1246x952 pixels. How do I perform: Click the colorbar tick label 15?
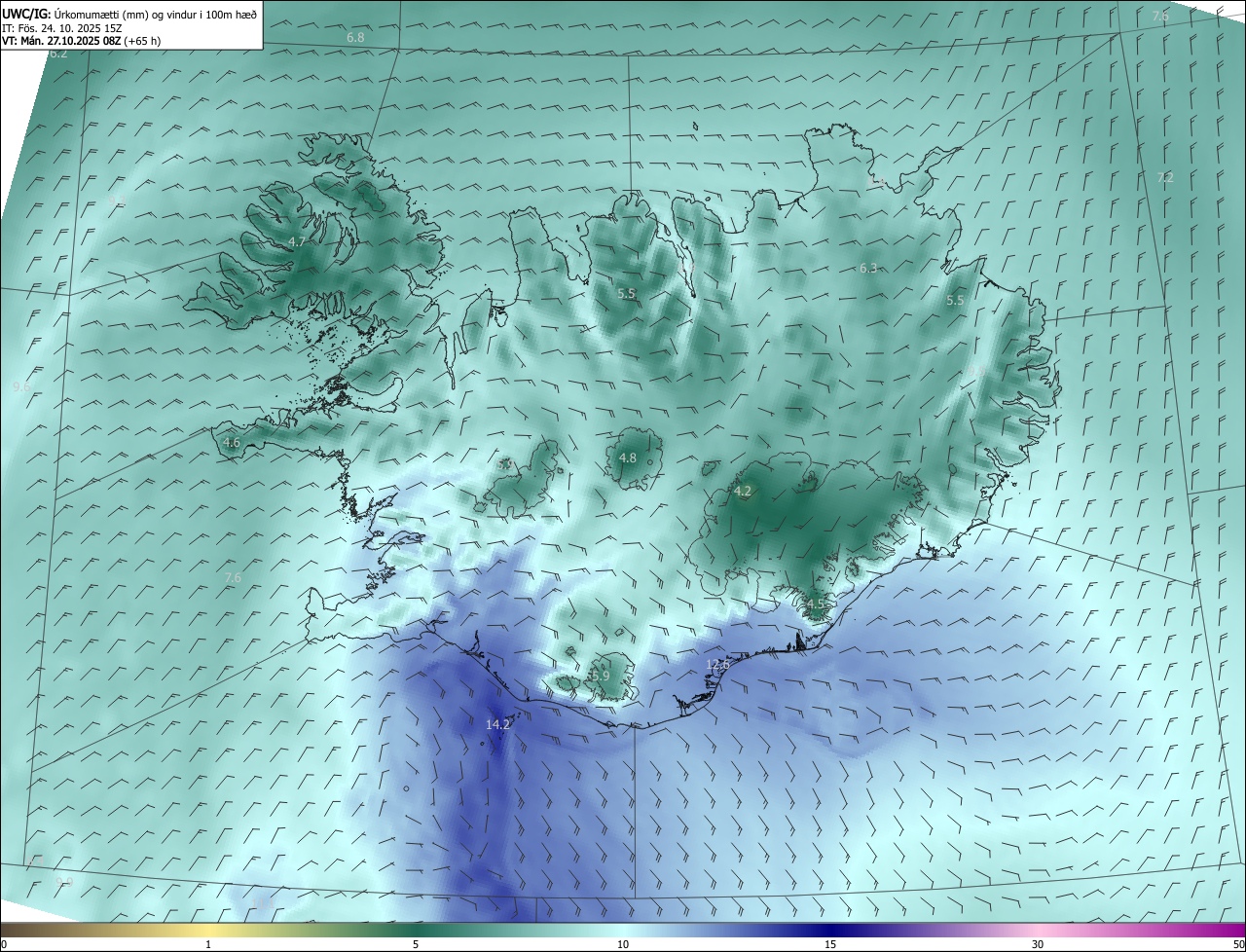coord(830,944)
